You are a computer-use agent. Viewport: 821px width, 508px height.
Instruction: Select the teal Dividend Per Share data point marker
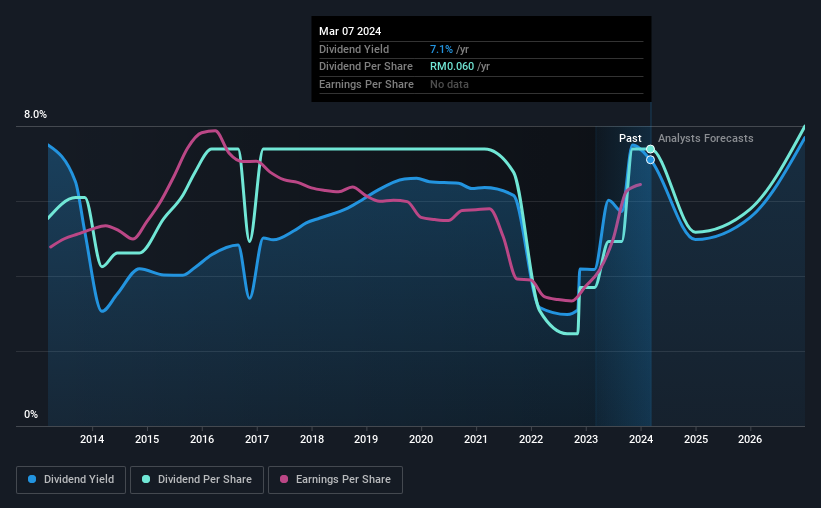[650, 149]
